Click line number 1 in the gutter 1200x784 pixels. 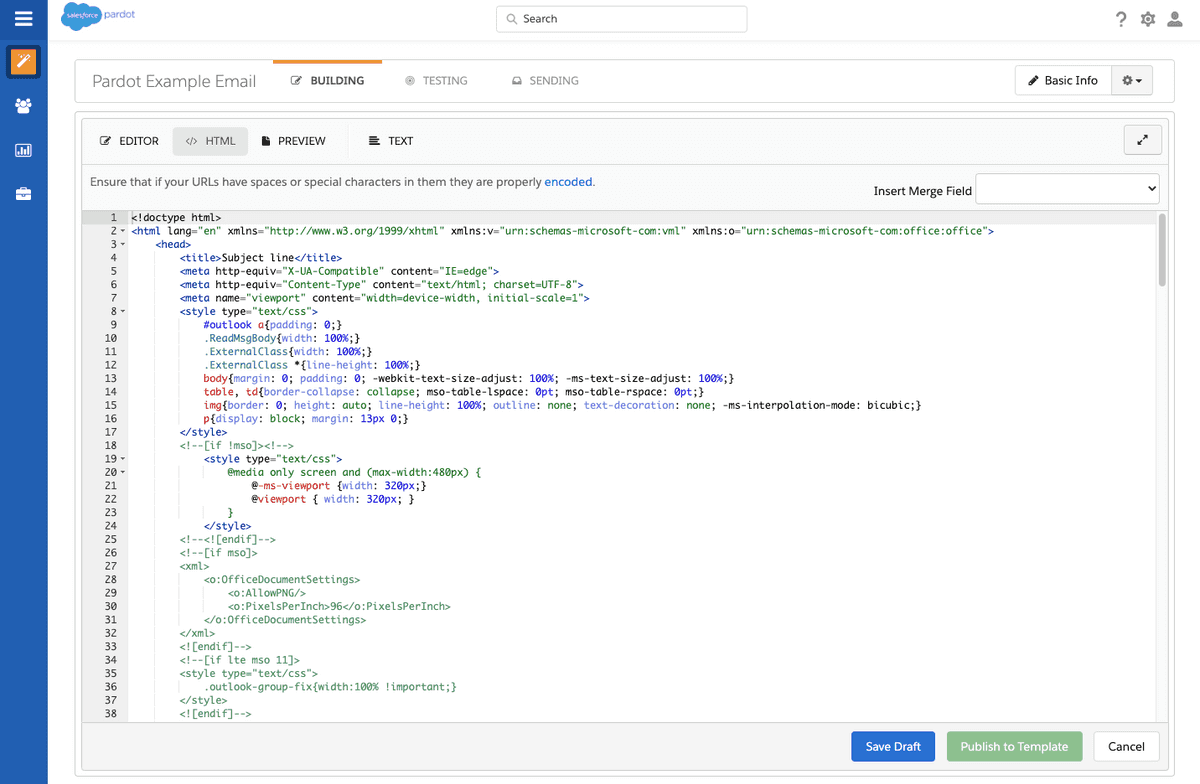113,217
